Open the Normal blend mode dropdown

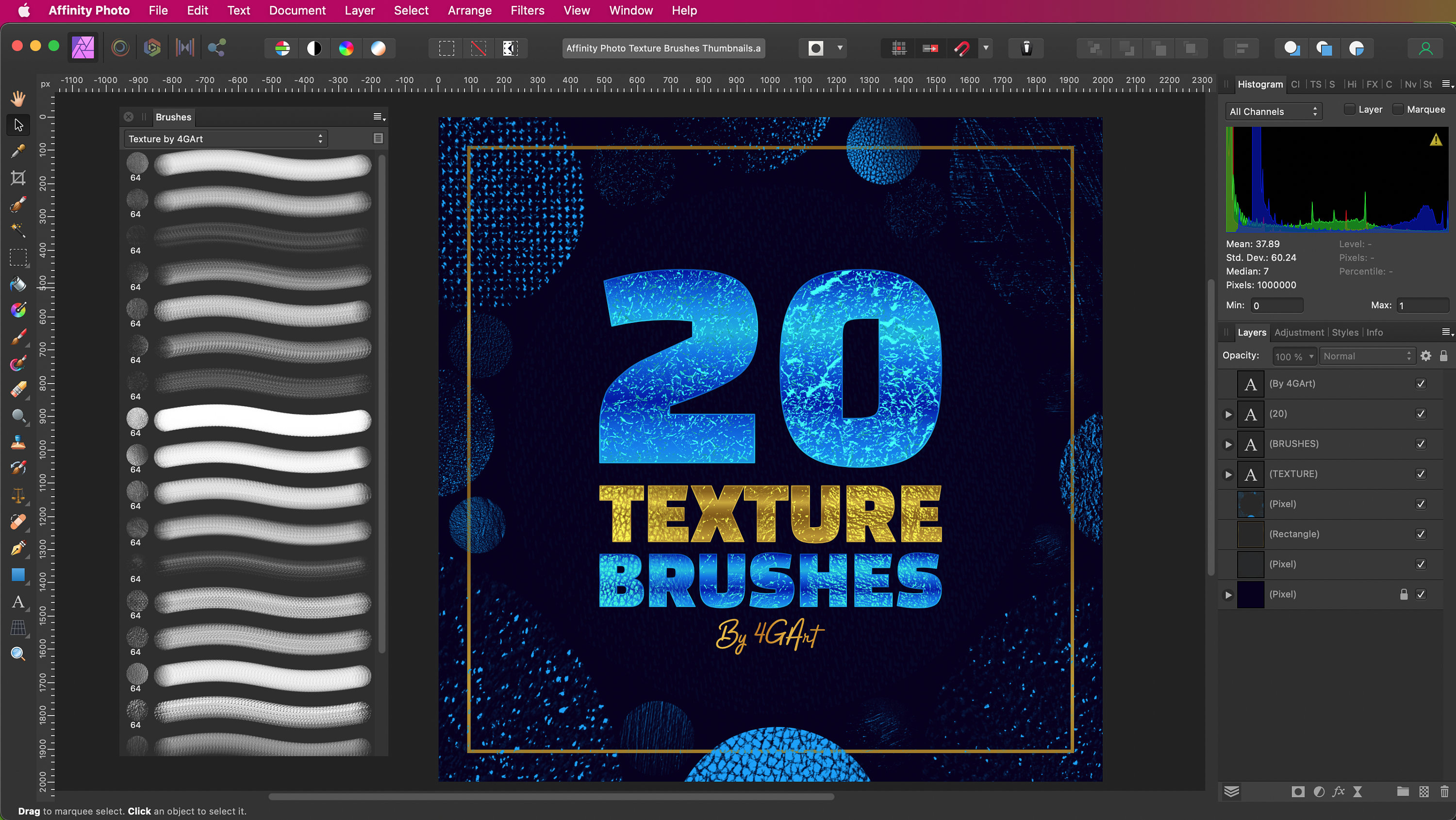pyautogui.click(x=1367, y=356)
